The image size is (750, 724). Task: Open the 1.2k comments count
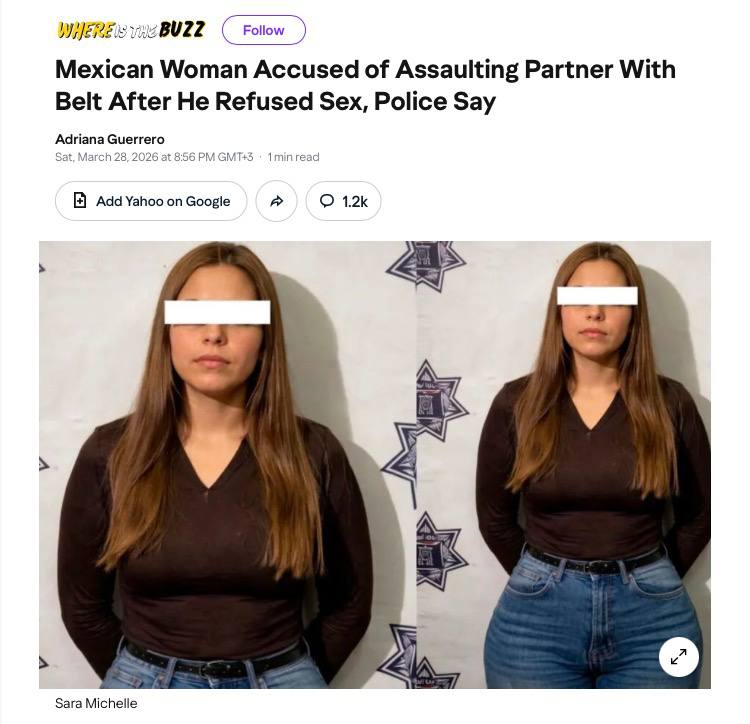click(355, 202)
